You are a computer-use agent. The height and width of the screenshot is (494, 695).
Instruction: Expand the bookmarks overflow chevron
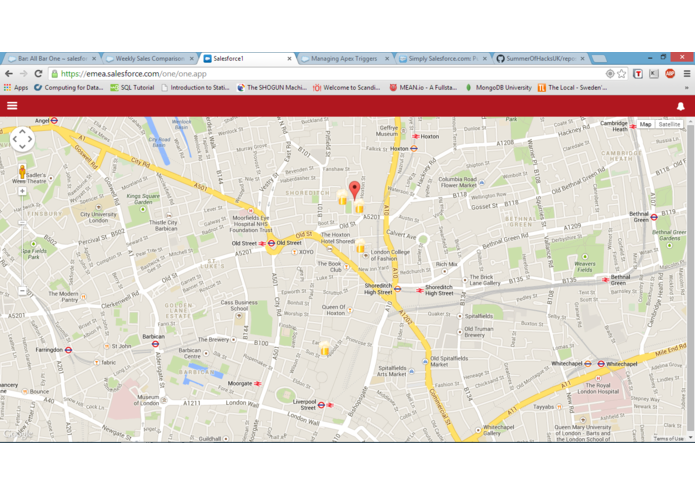click(x=687, y=88)
